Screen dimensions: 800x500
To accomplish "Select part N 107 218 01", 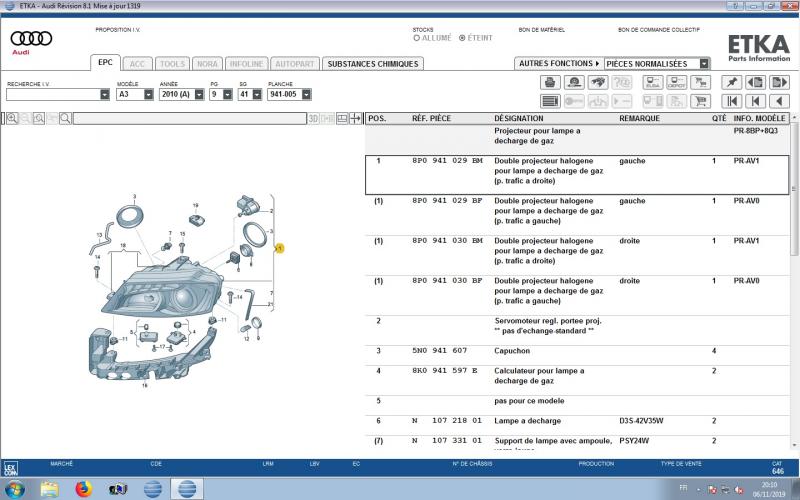I will click(577, 425).
